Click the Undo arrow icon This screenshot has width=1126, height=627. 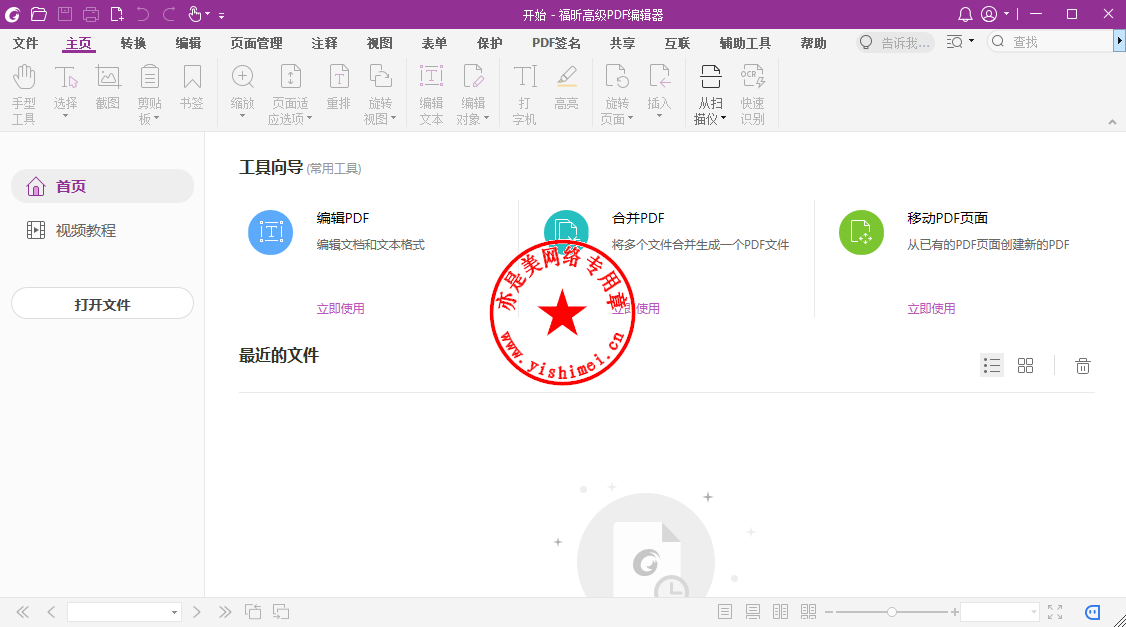pyautogui.click(x=142, y=14)
